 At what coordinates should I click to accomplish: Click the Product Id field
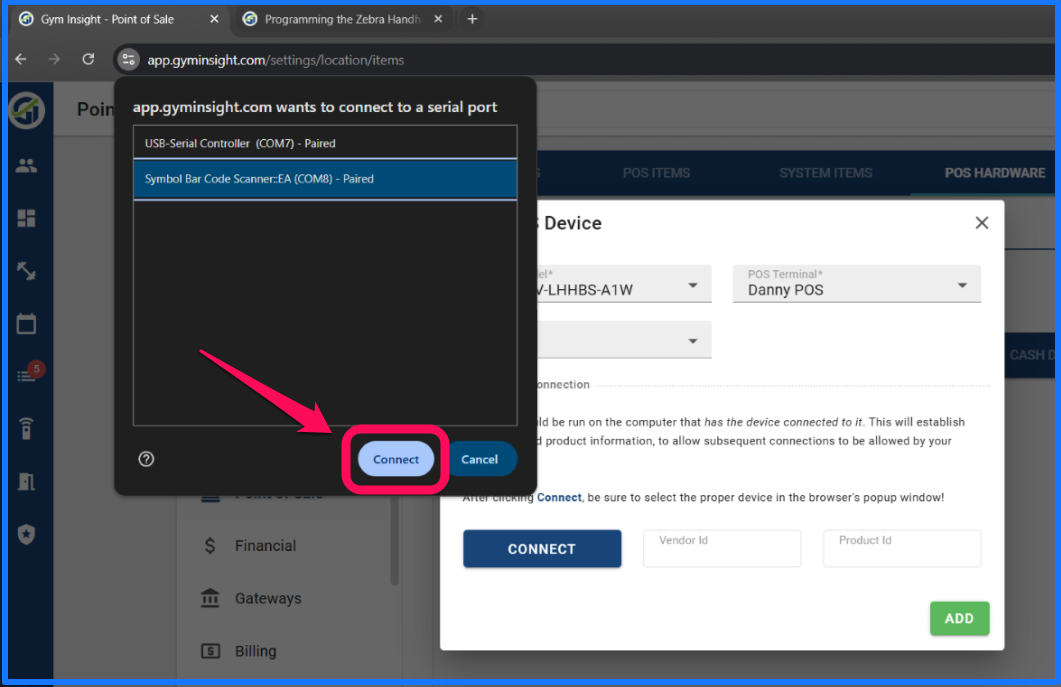902,548
